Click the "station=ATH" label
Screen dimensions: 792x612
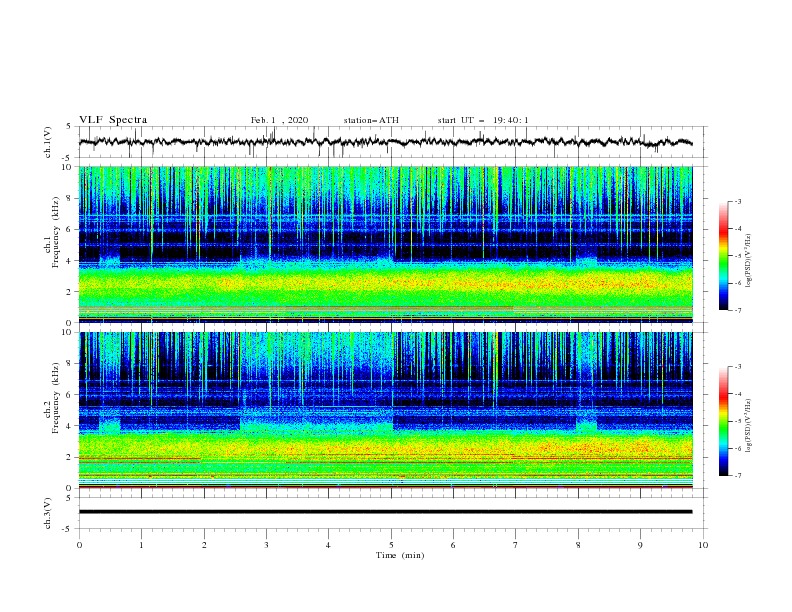371,120
